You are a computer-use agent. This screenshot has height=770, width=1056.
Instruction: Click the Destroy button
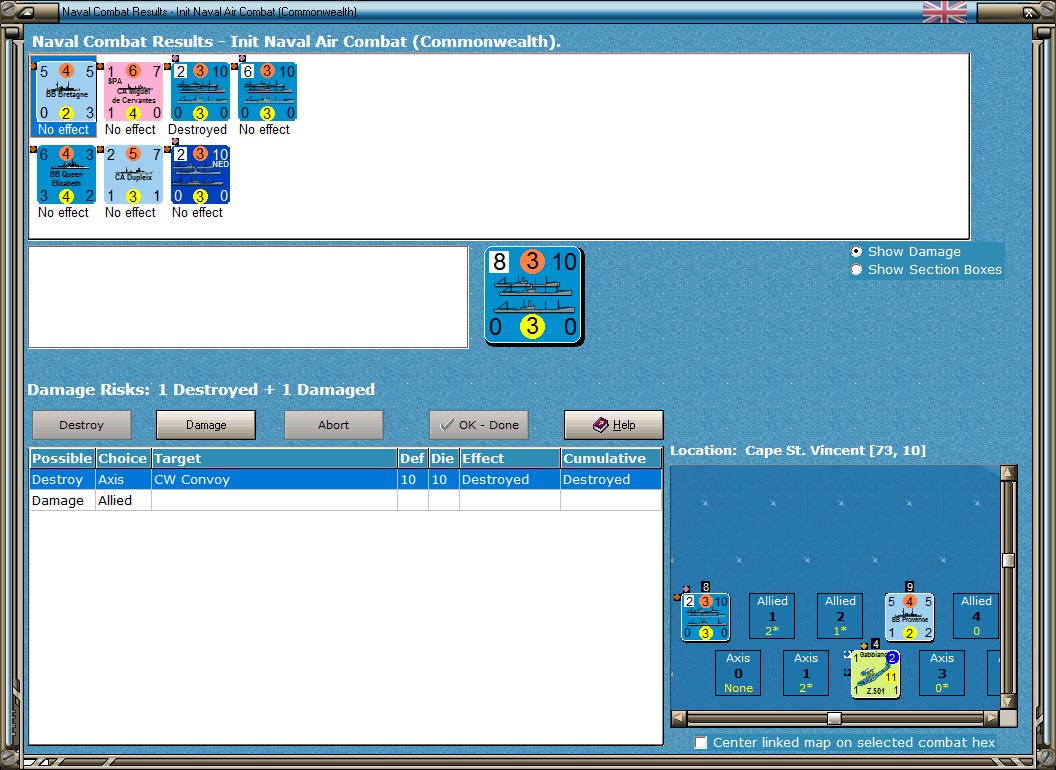pyautogui.click(x=81, y=425)
